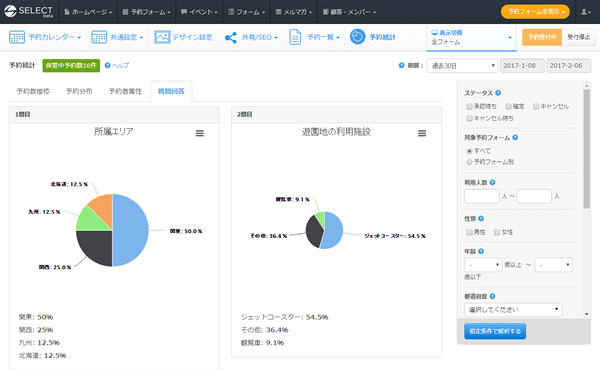Switch to the 予約者属性 tab

[x=125, y=91]
